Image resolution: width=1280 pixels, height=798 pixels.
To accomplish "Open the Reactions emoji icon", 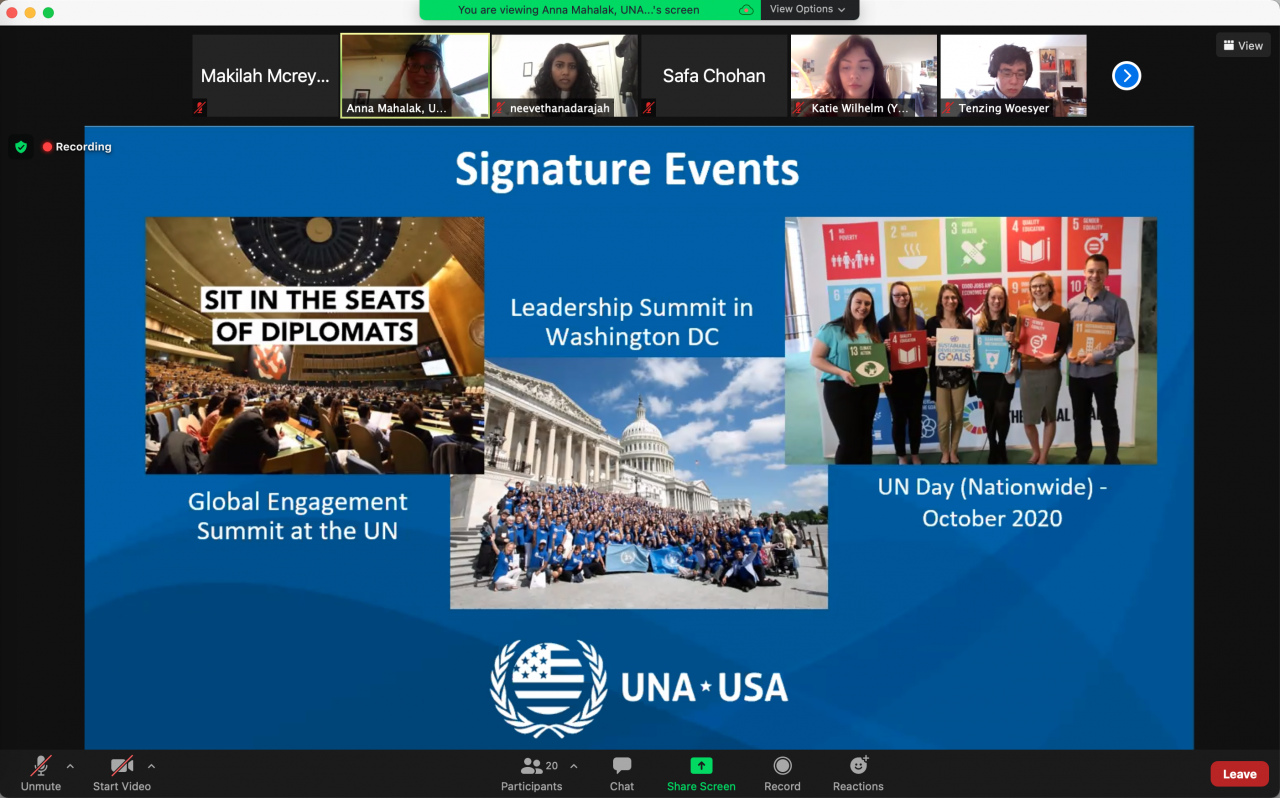I will pyautogui.click(x=858, y=766).
